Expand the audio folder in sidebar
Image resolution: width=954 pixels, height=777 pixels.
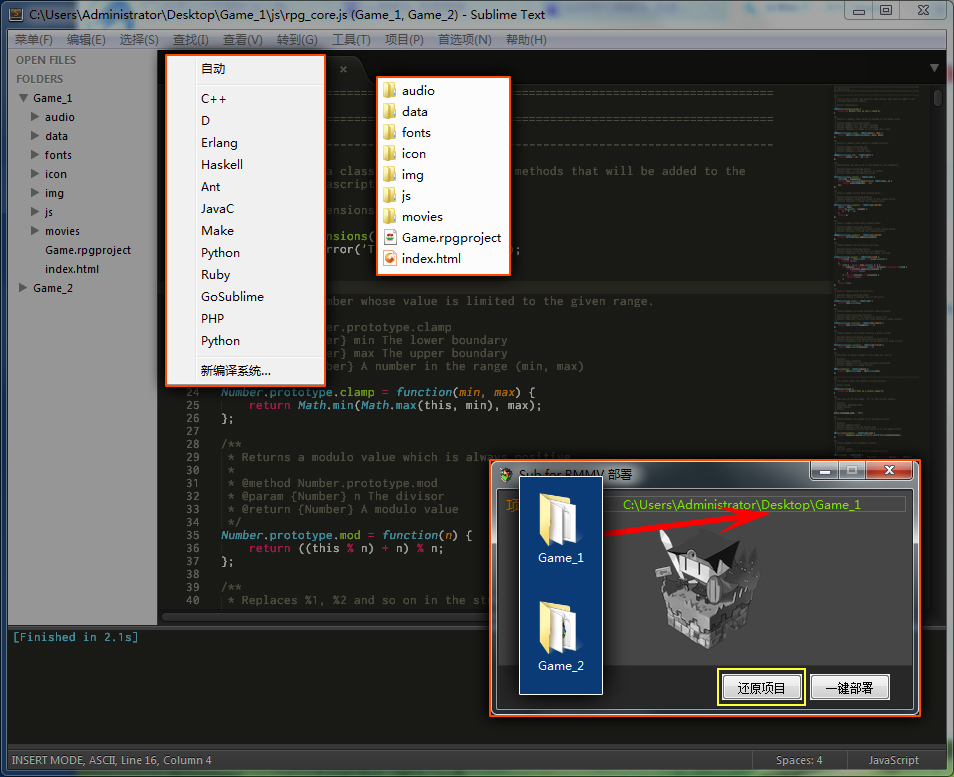click(35, 117)
